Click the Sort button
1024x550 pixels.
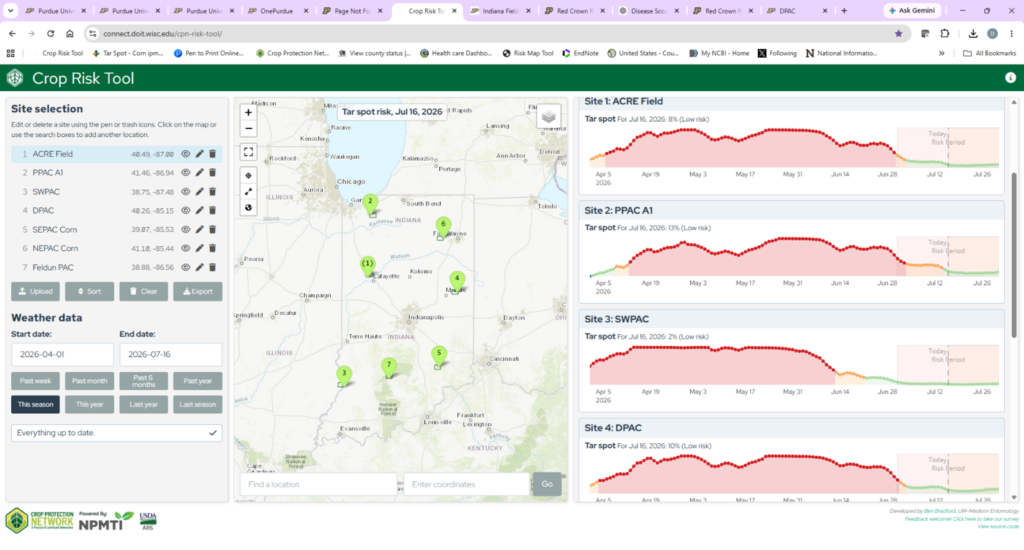click(89, 291)
